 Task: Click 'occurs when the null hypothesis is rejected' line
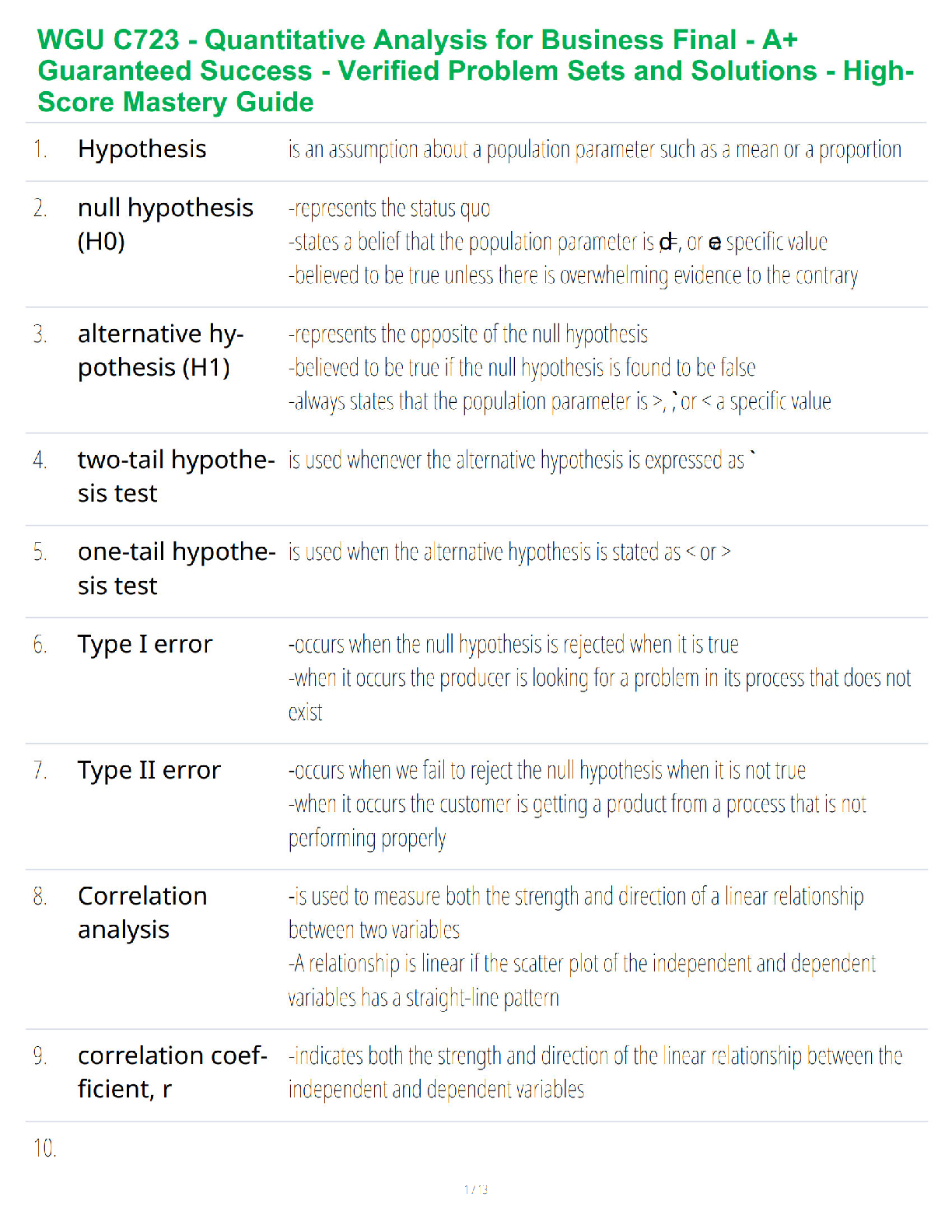point(513,645)
